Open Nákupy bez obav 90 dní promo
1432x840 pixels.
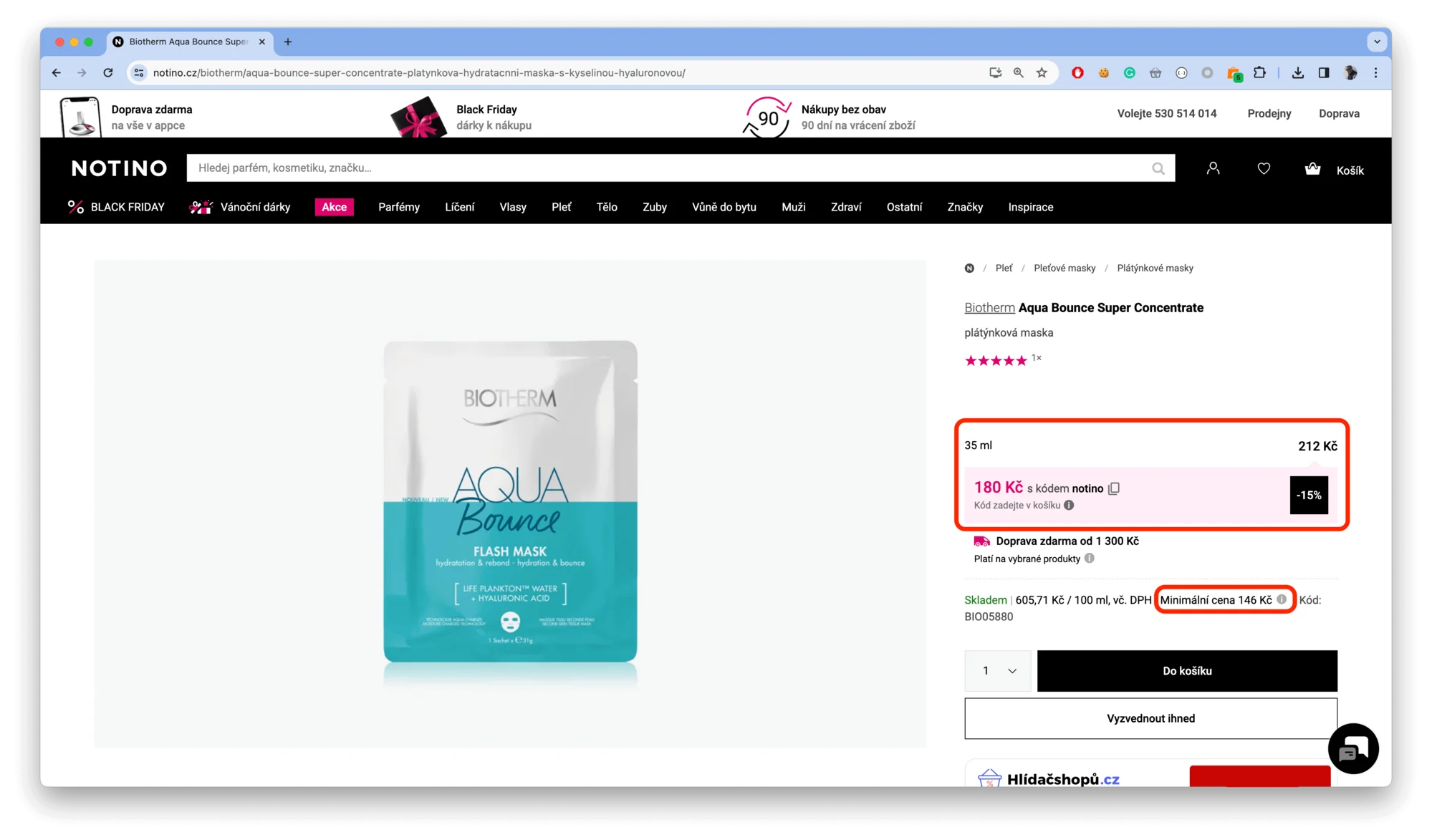pos(830,117)
